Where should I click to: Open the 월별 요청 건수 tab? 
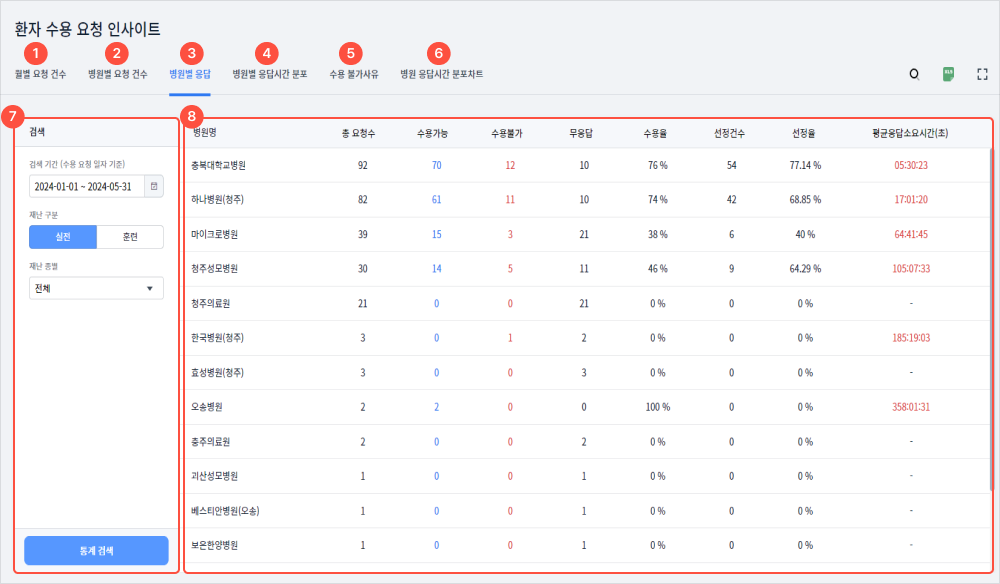(x=39, y=74)
